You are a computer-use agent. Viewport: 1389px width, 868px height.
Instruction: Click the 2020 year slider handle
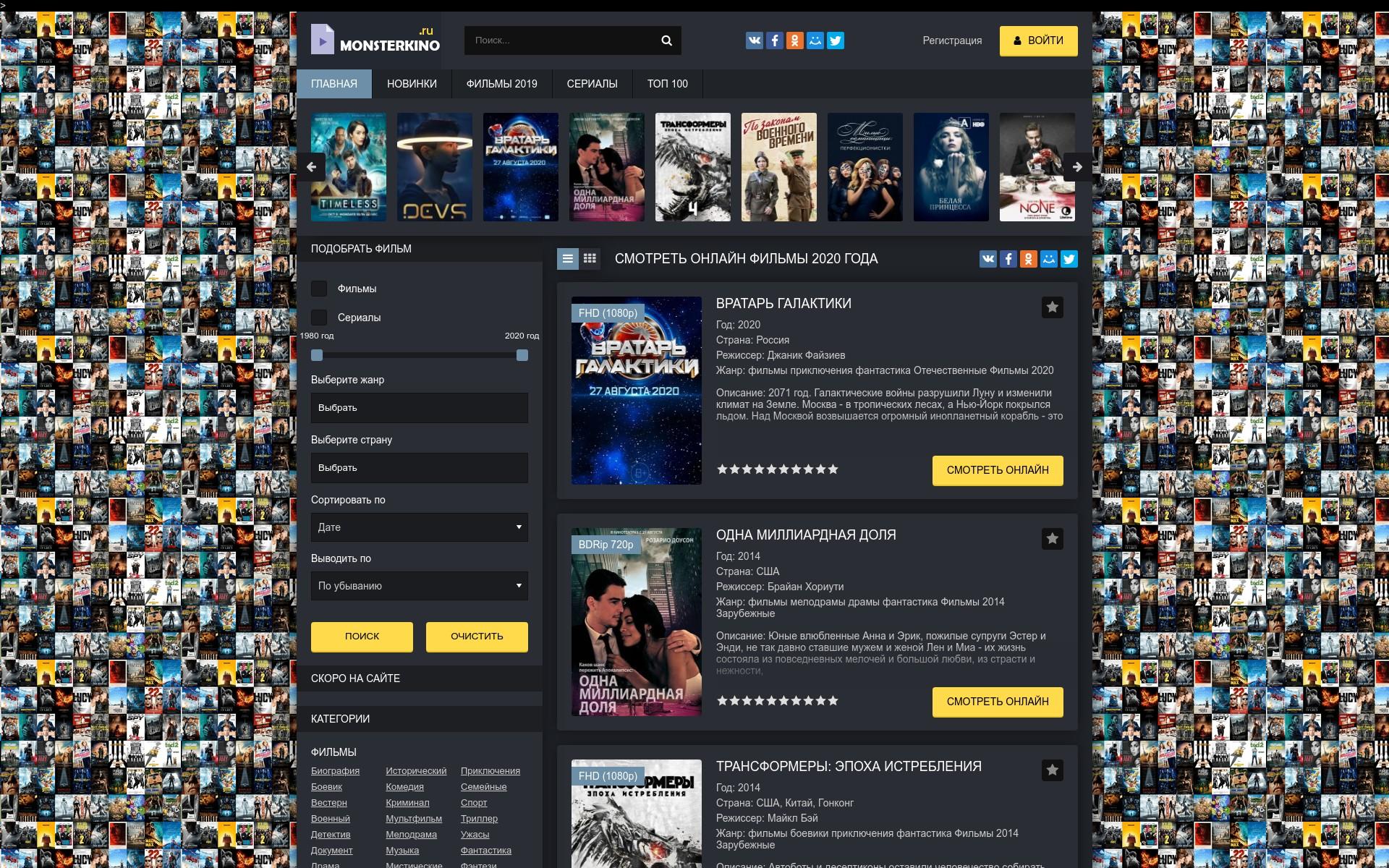[x=522, y=355]
